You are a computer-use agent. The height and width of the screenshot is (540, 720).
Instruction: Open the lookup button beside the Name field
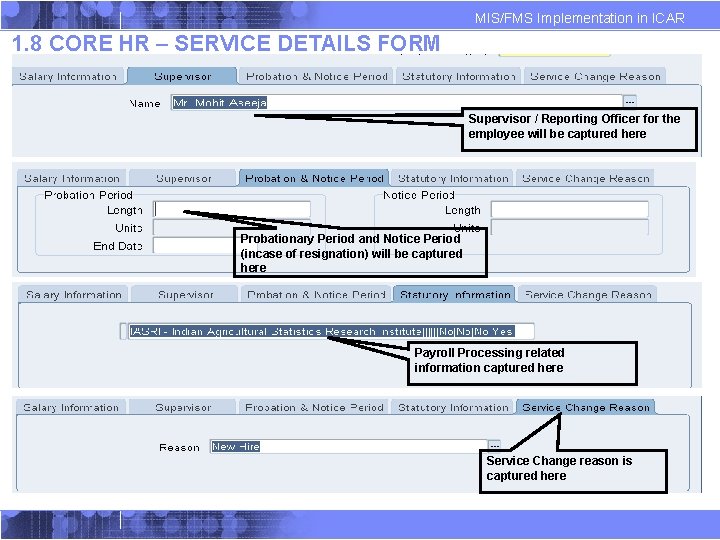[x=630, y=101]
